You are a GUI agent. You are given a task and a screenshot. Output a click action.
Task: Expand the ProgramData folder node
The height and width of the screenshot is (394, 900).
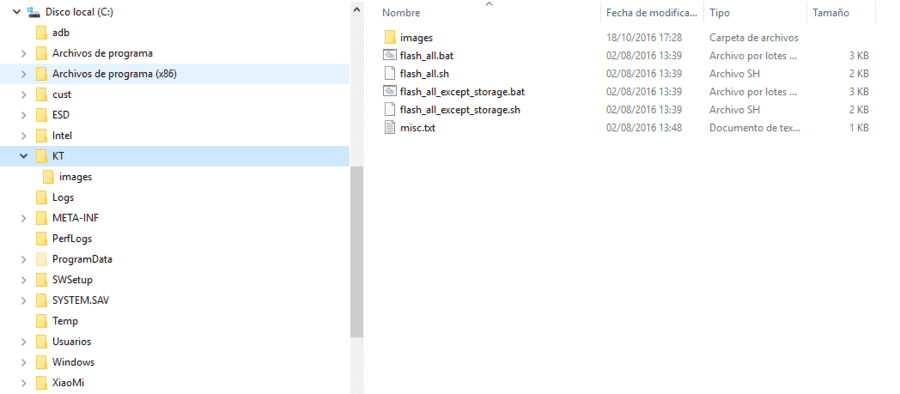tap(24, 259)
